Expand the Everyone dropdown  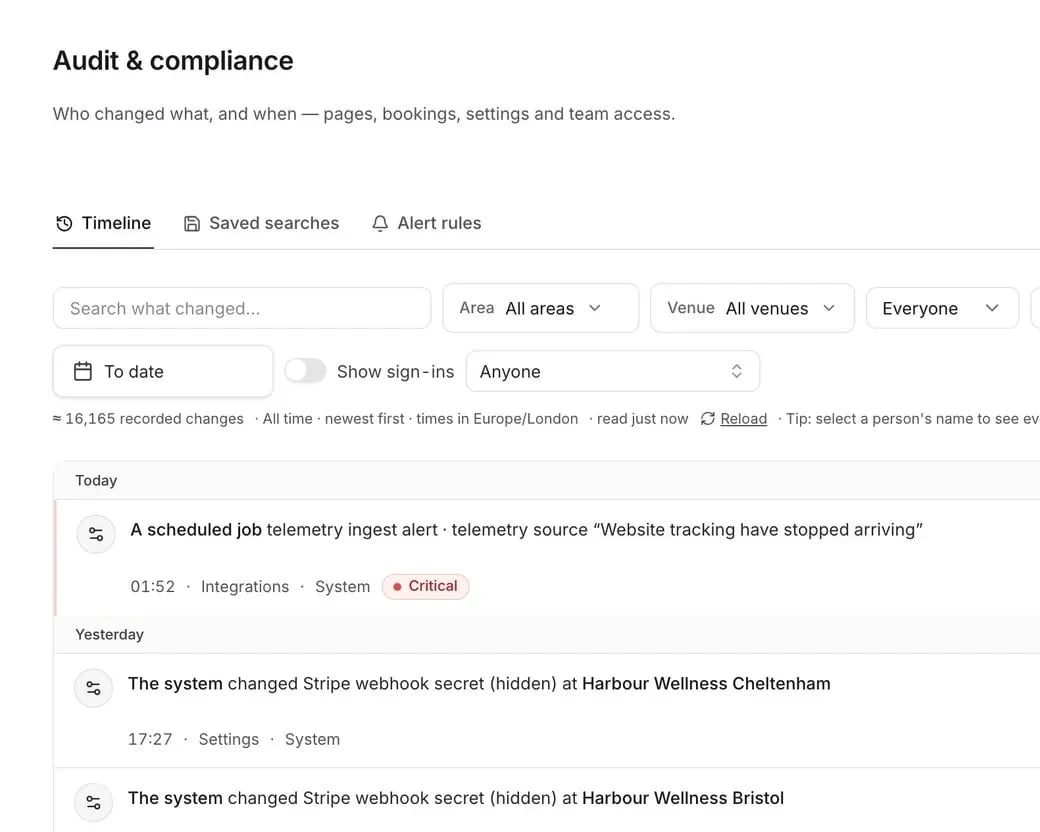click(942, 309)
